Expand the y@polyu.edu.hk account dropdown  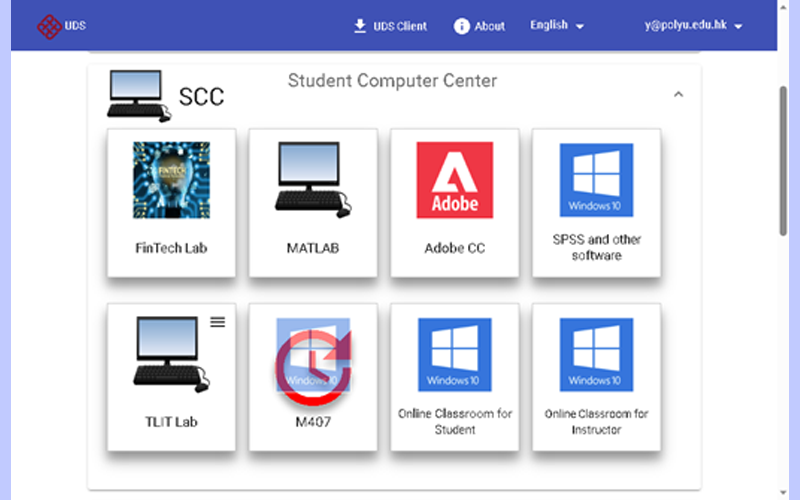tap(694, 26)
